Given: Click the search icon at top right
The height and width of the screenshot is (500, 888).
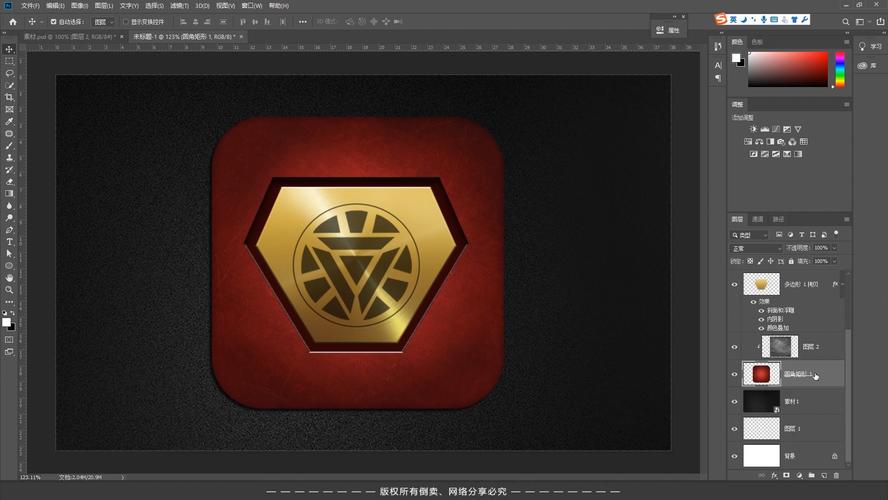Looking at the screenshot, I should [x=846, y=22].
